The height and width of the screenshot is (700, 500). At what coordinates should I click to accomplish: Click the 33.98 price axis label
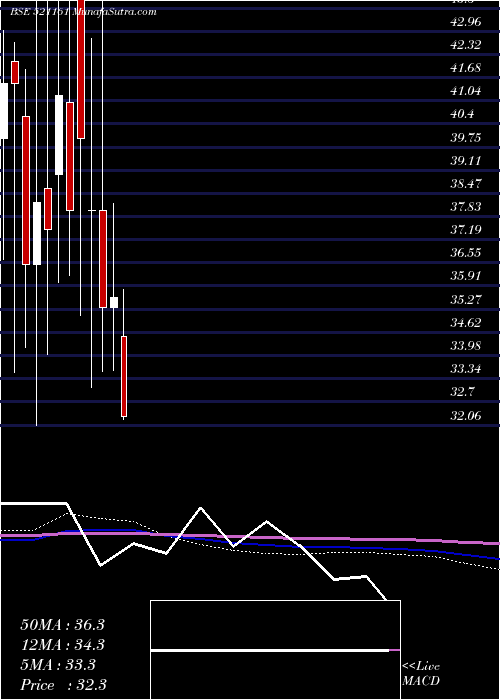coord(466,346)
